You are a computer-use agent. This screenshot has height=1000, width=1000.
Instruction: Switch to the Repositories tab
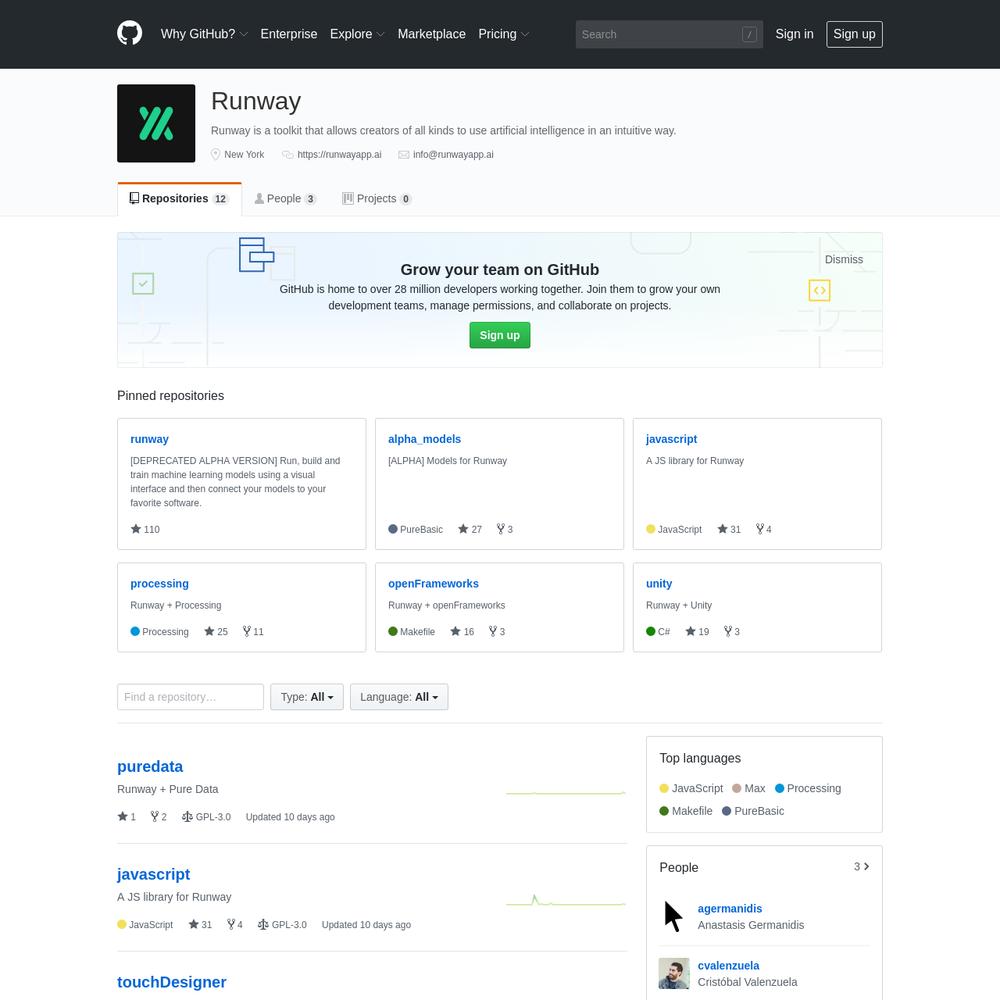pyautogui.click(x=179, y=199)
